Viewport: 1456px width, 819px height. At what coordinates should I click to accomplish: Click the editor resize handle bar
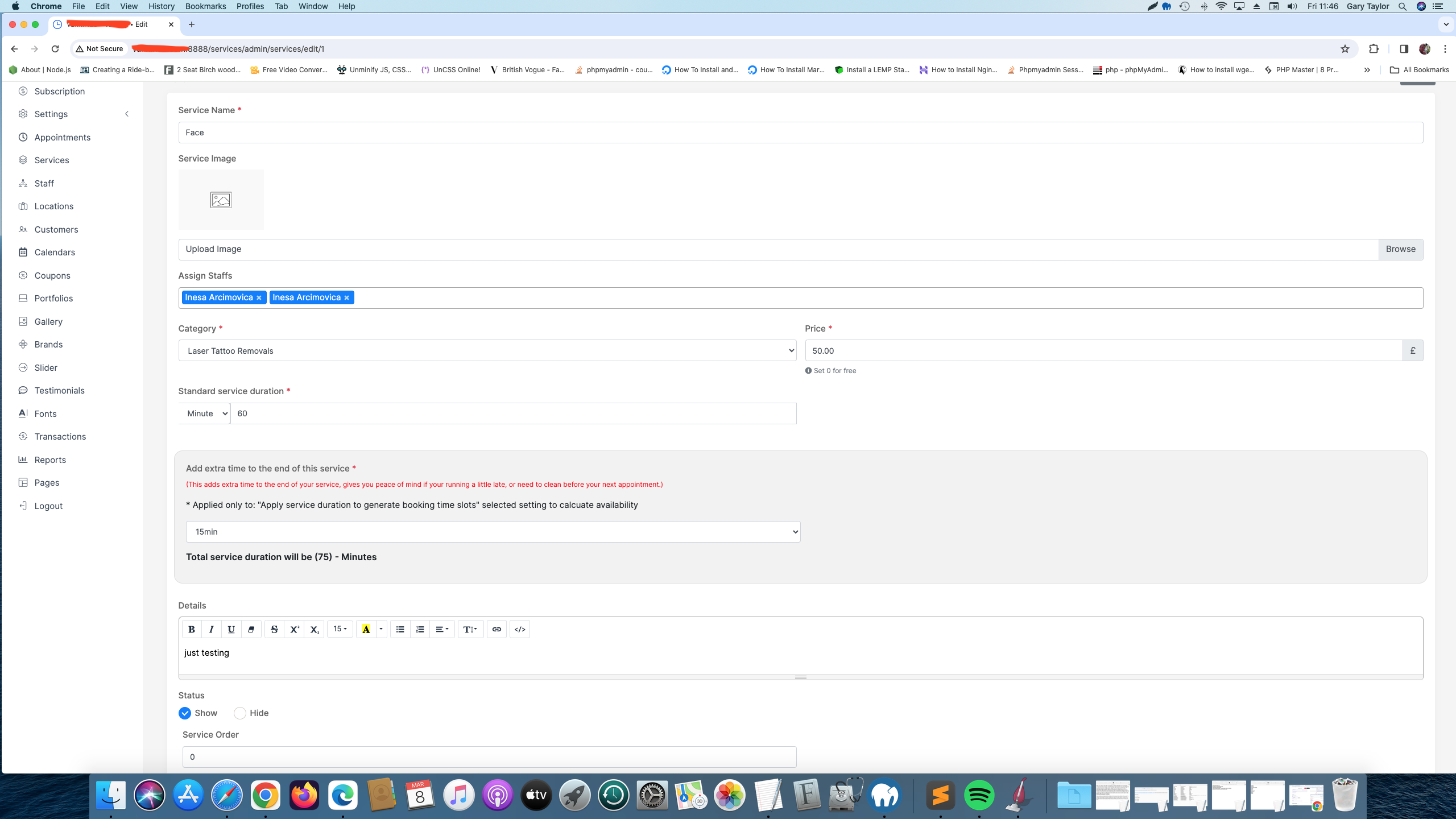pyautogui.click(x=801, y=677)
